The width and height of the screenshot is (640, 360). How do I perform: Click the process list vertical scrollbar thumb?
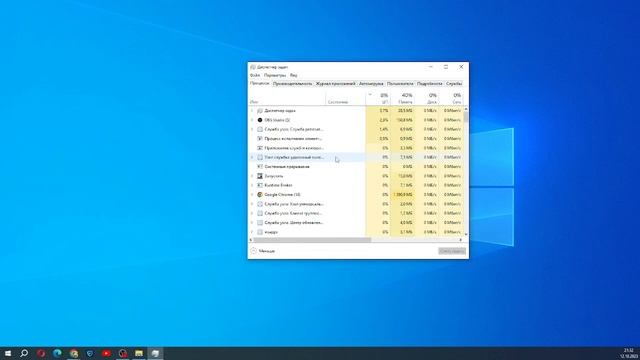466,117
